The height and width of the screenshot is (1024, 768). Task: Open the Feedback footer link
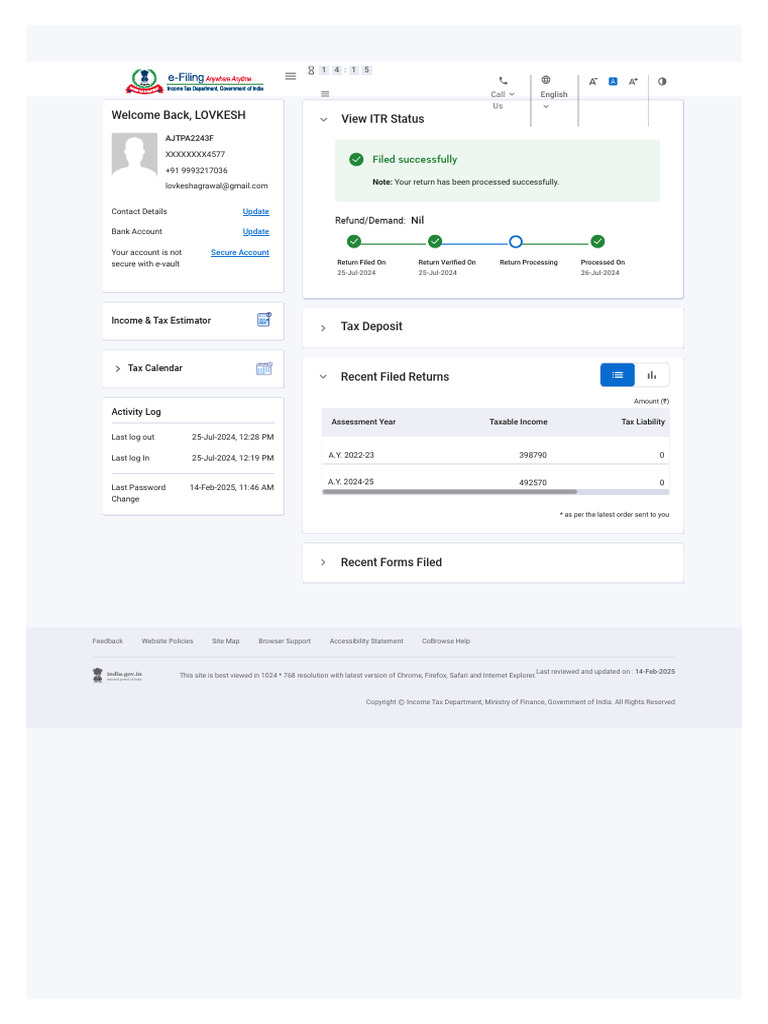108,641
